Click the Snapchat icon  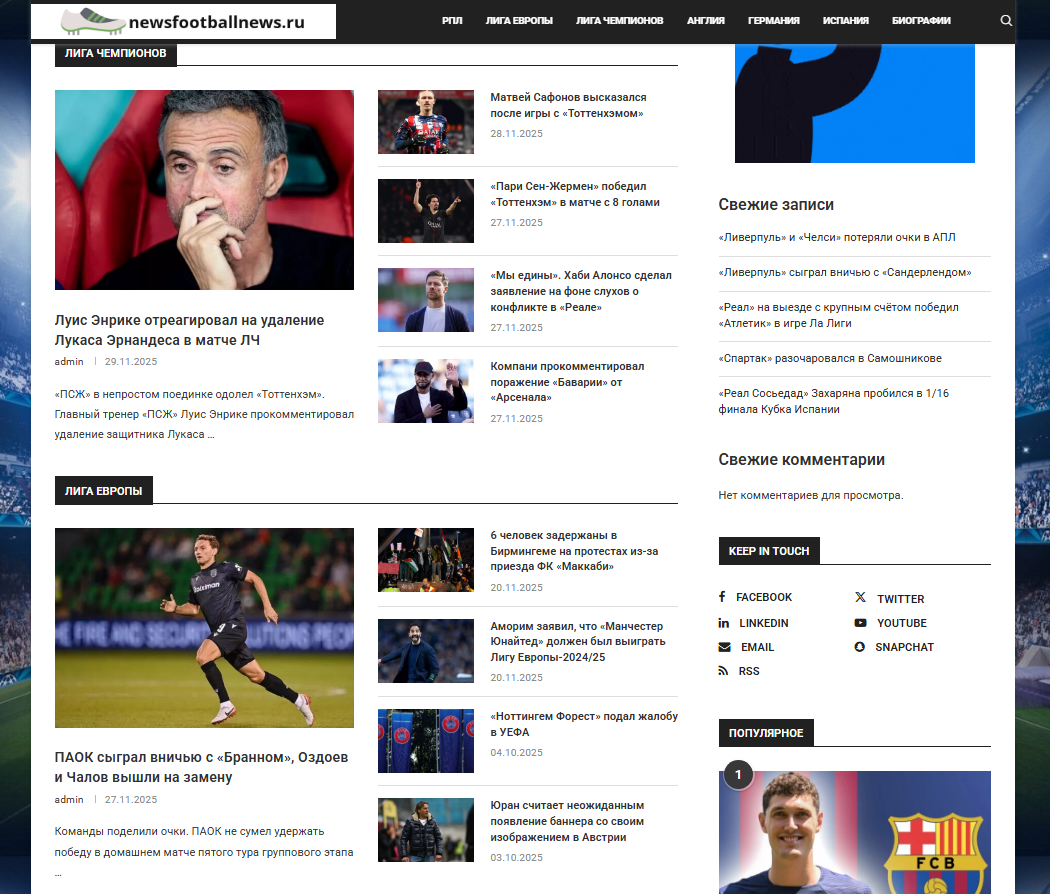860,647
